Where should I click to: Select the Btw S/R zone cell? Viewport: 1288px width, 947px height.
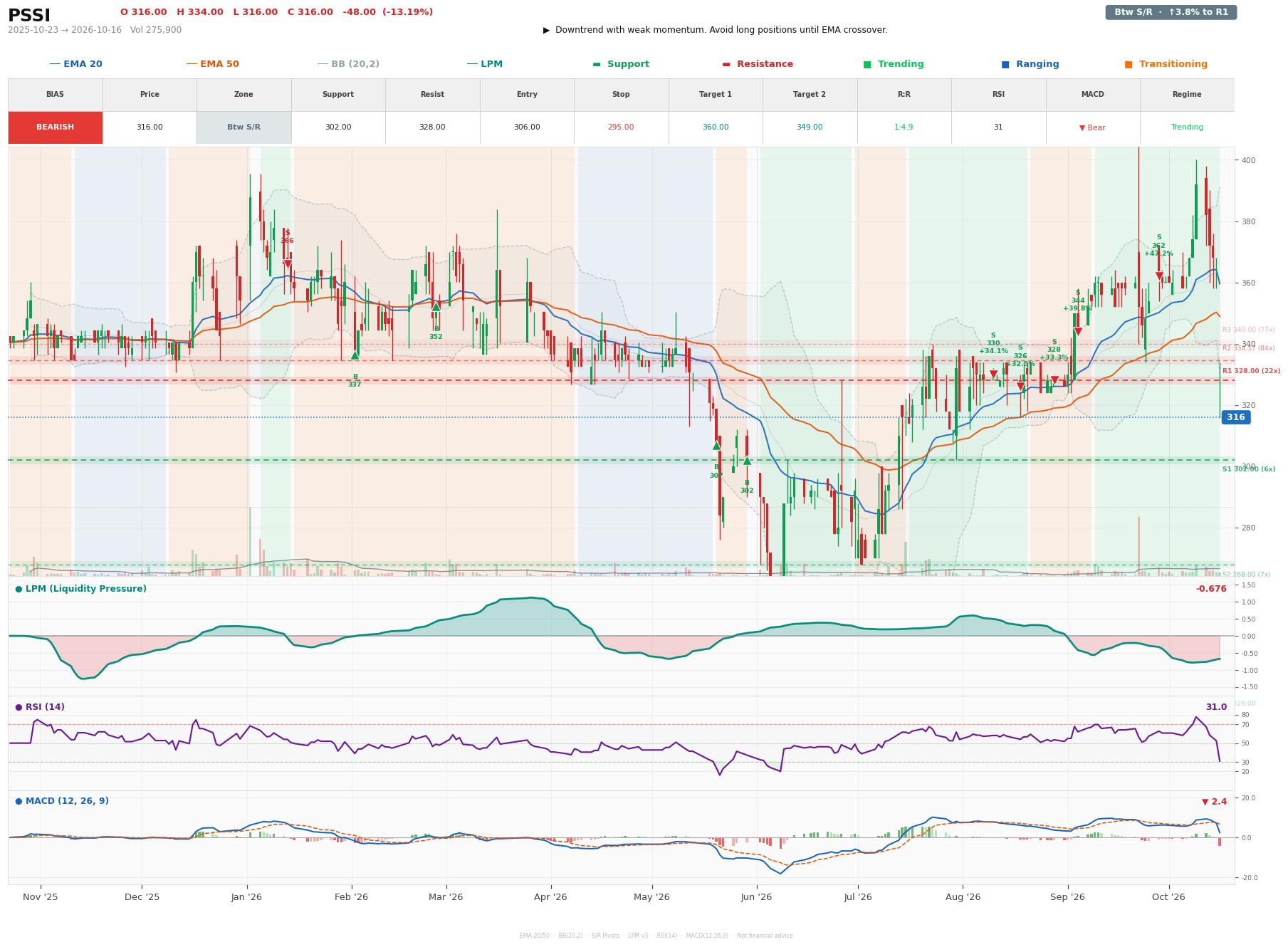pyautogui.click(x=244, y=127)
